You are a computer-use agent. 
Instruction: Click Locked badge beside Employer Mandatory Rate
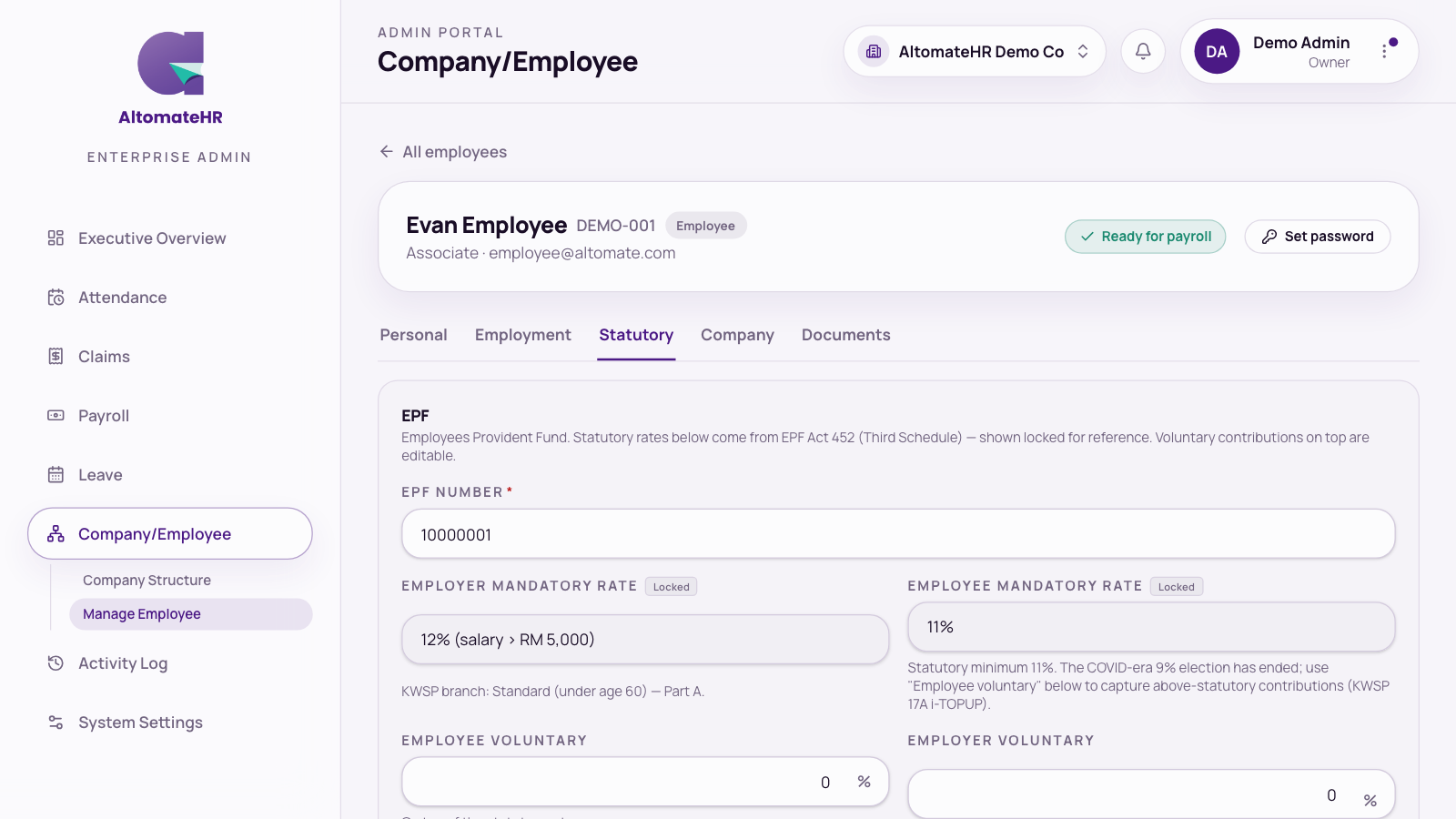pos(672,587)
